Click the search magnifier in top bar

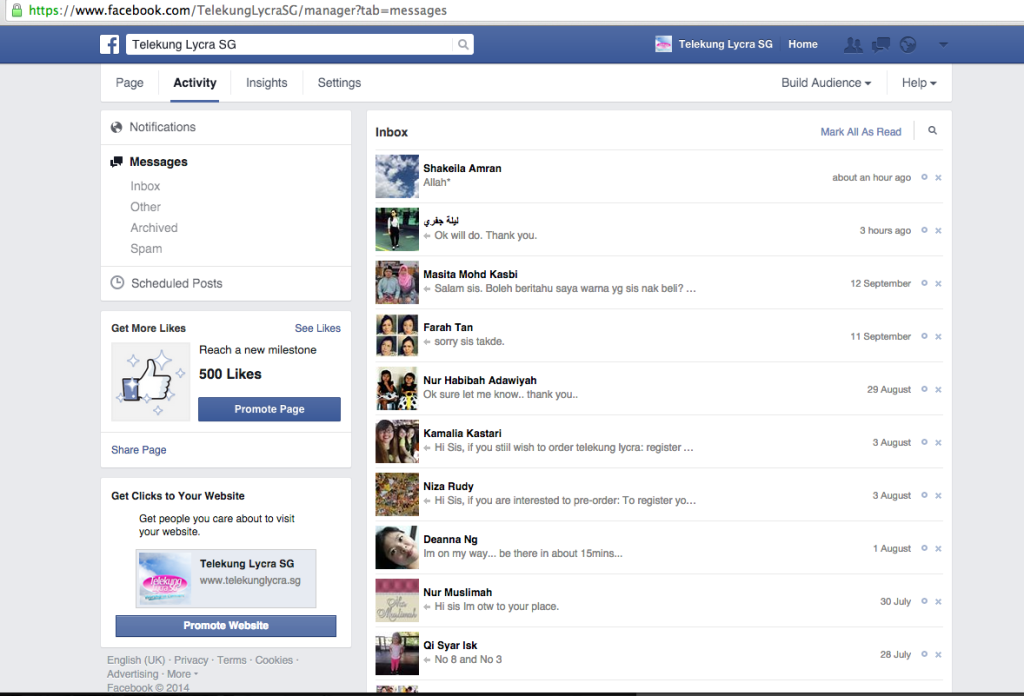pos(463,44)
